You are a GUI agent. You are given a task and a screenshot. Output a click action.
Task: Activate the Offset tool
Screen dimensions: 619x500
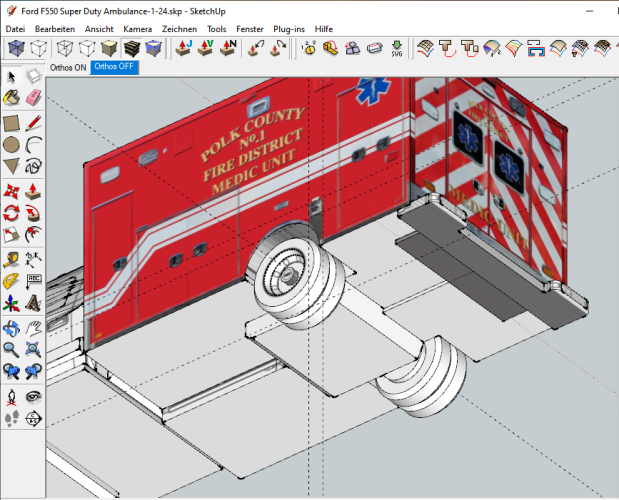point(34,234)
